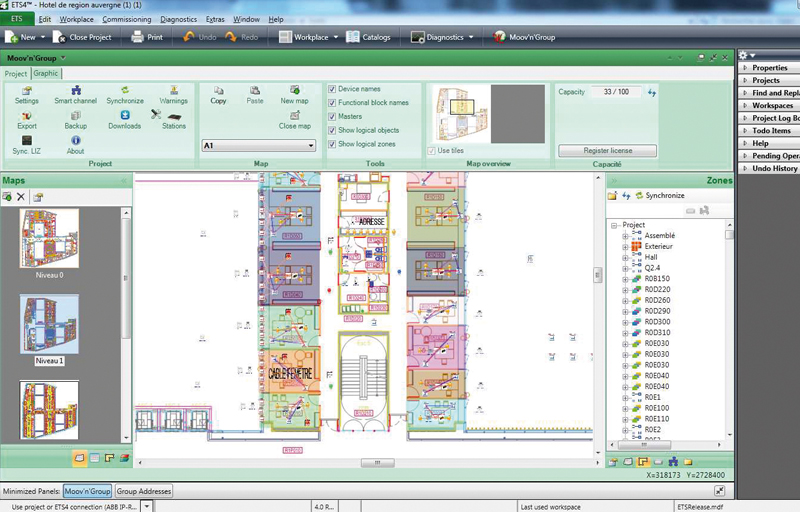Click the Export icon

(x=27, y=120)
